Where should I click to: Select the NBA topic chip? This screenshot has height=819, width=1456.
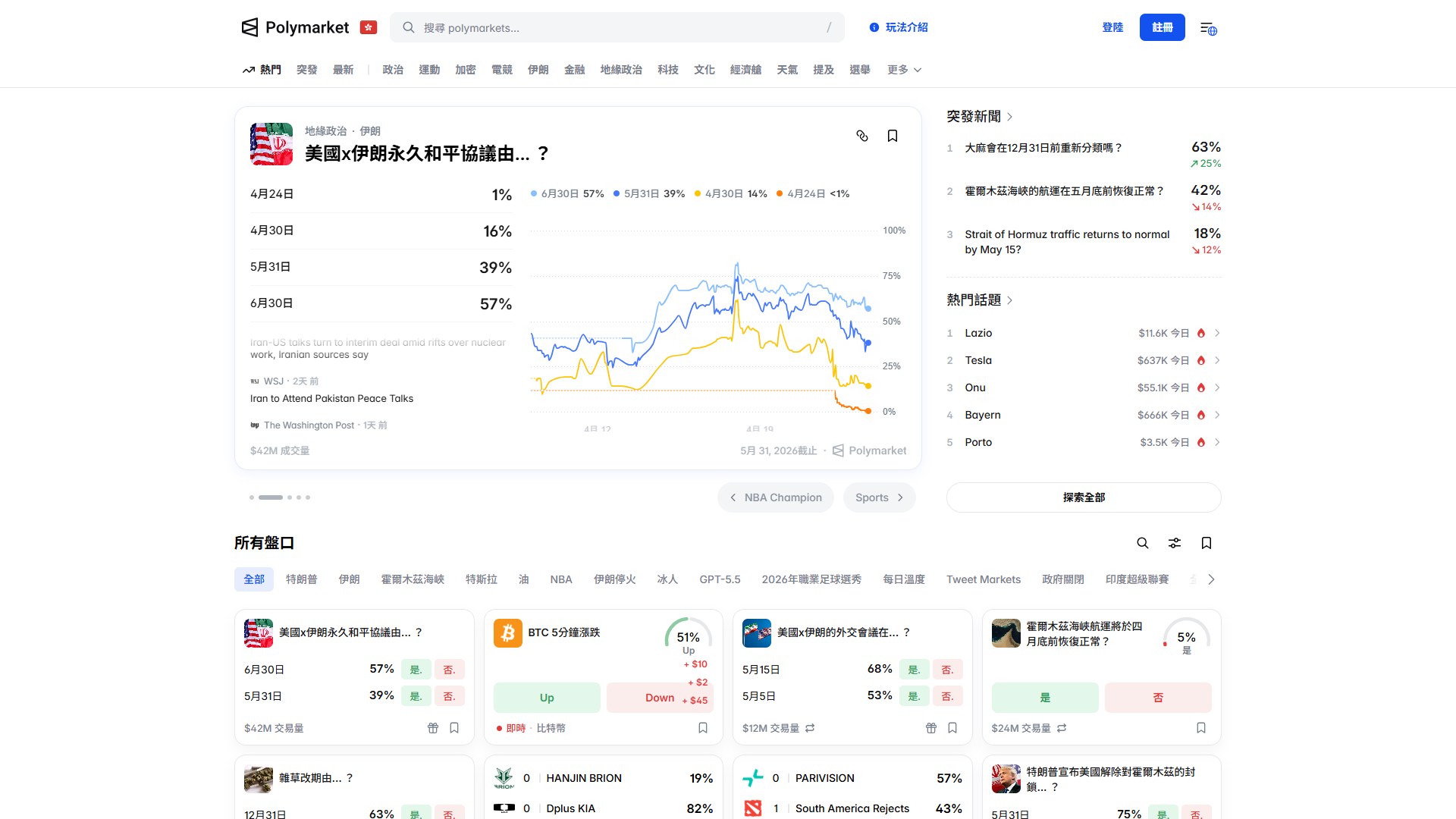coord(561,579)
